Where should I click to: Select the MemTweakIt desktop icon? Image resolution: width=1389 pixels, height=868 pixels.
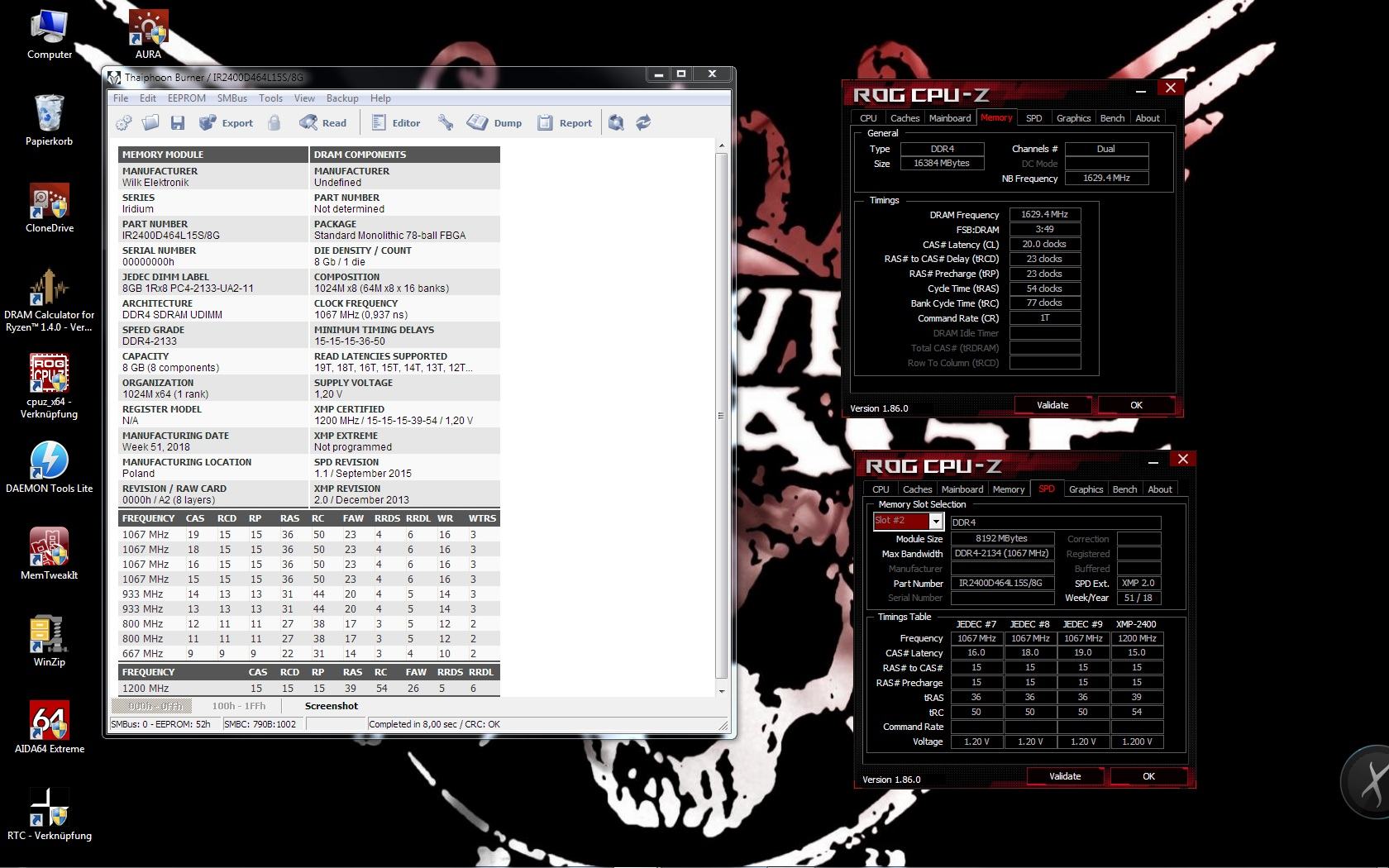(x=50, y=554)
